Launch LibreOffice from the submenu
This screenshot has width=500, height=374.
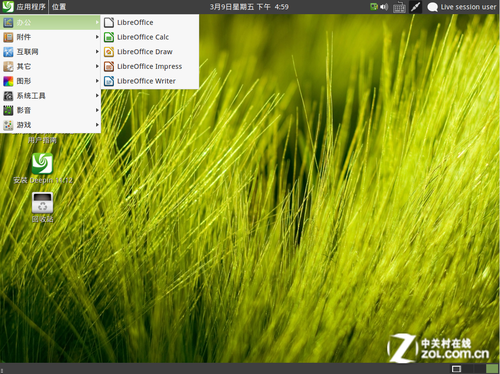(x=150, y=22)
